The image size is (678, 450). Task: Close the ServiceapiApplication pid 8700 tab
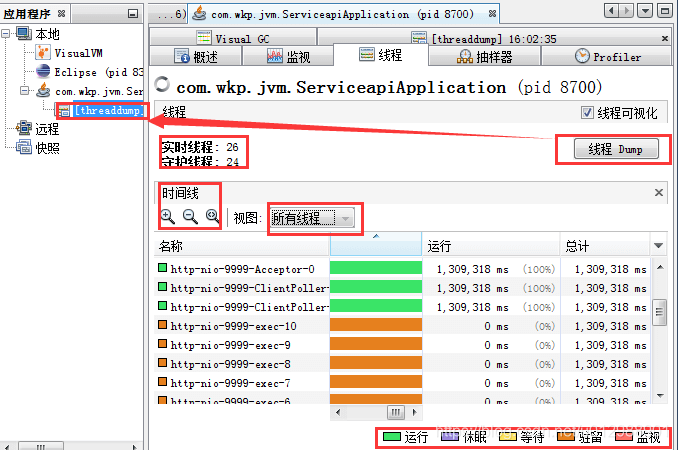click(x=492, y=14)
